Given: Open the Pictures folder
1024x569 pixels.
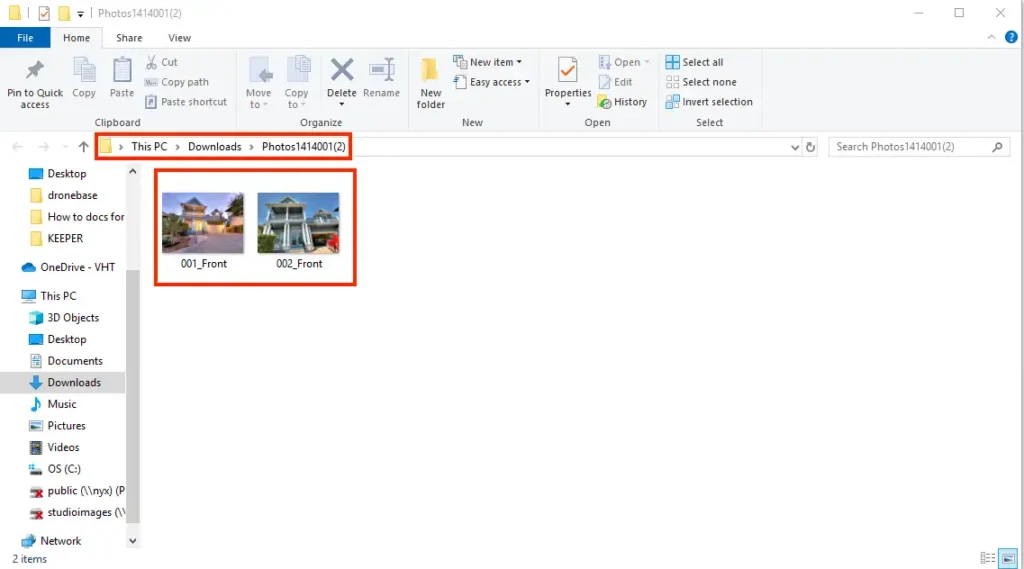Looking at the screenshot, I should pyautogui.click(x=66, y=425).
